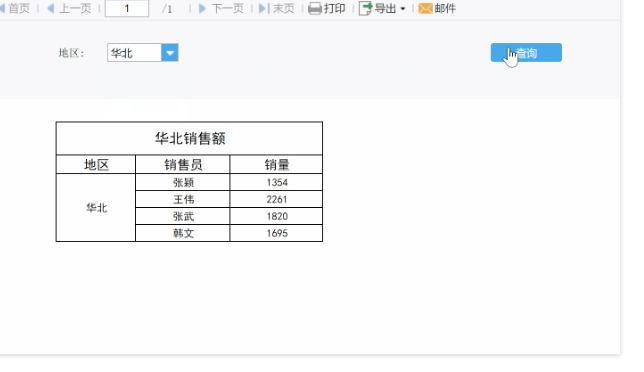Image resolution: width=644 pixels, height=372 pixels.
Task: Go to previous page 上一页
Action: click(69, 8)
